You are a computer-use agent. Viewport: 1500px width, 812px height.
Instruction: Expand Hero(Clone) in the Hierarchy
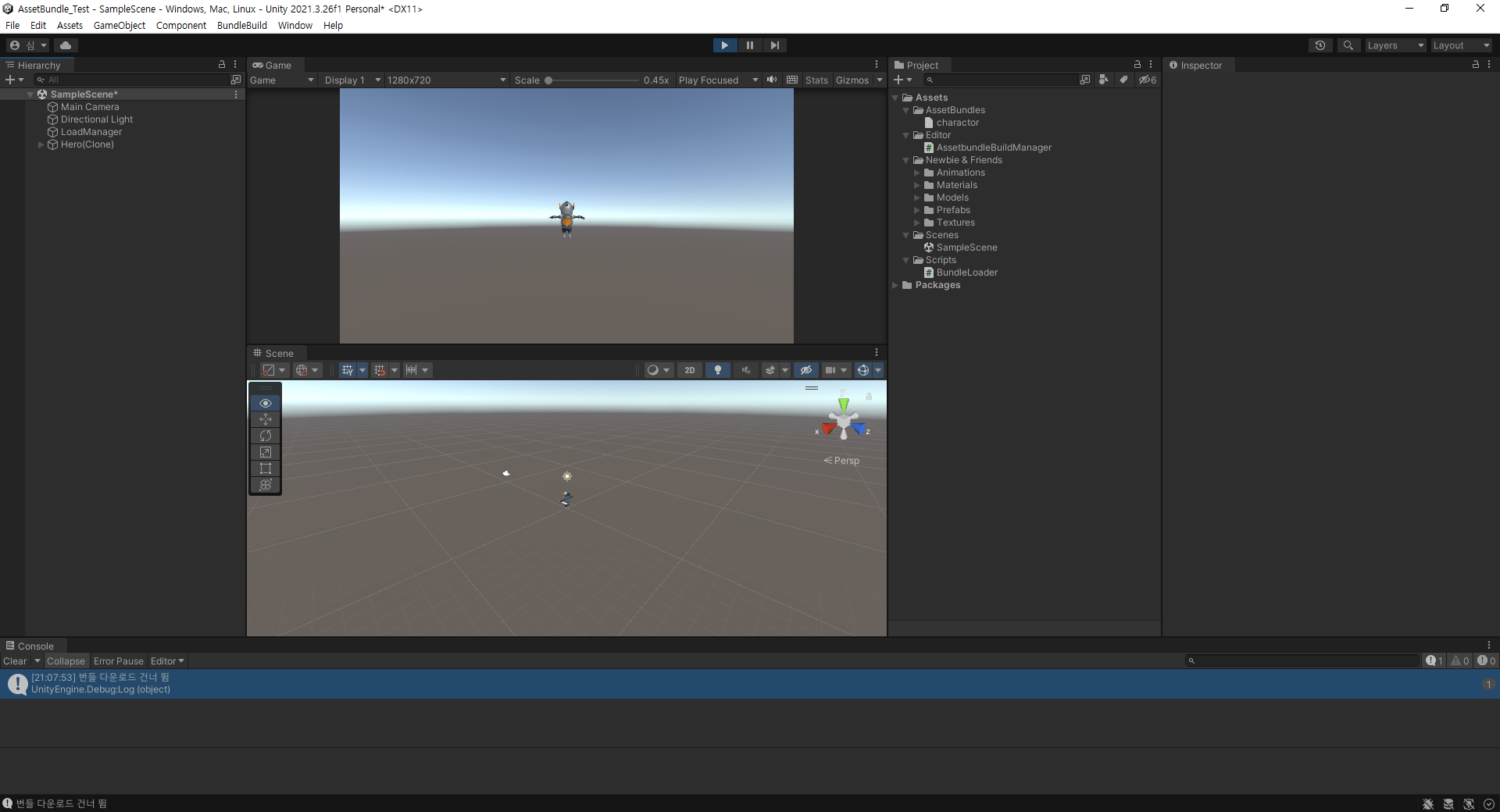coord(41,144)
